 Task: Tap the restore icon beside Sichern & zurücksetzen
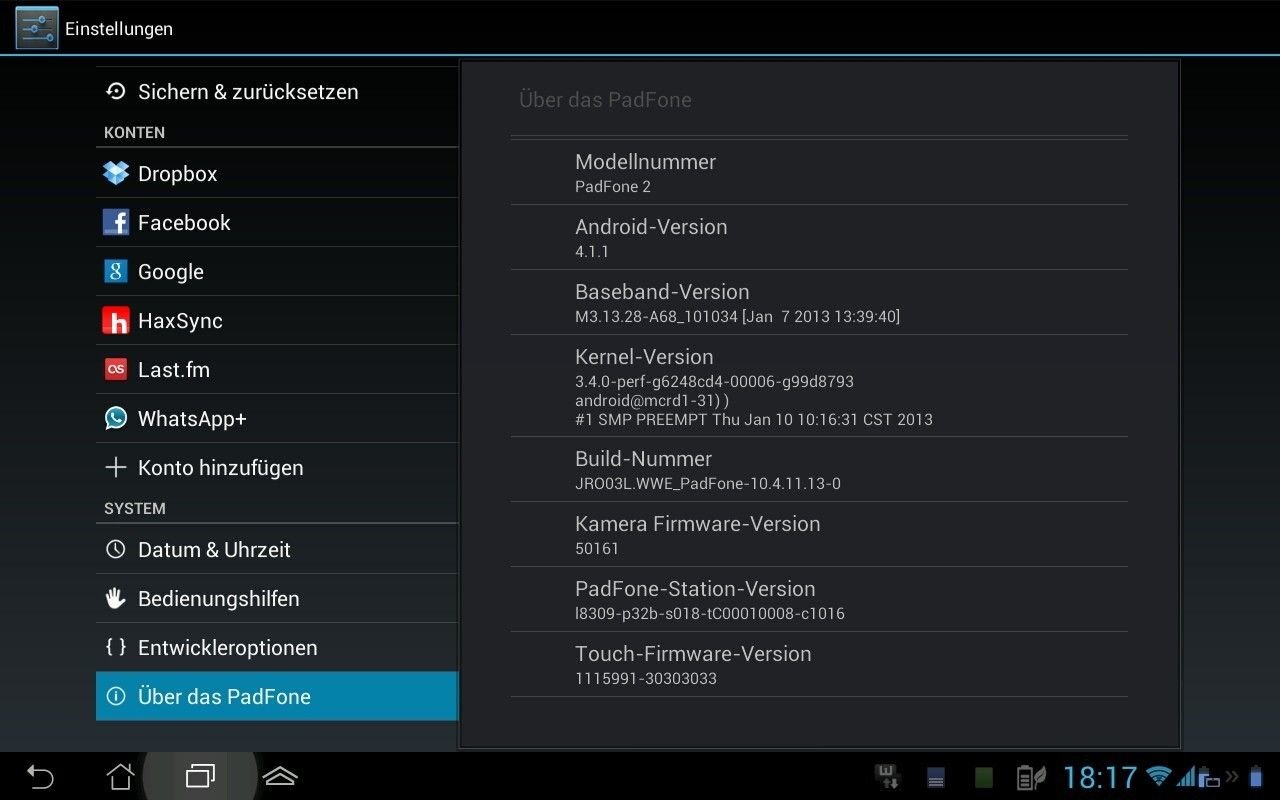point(116,91)
